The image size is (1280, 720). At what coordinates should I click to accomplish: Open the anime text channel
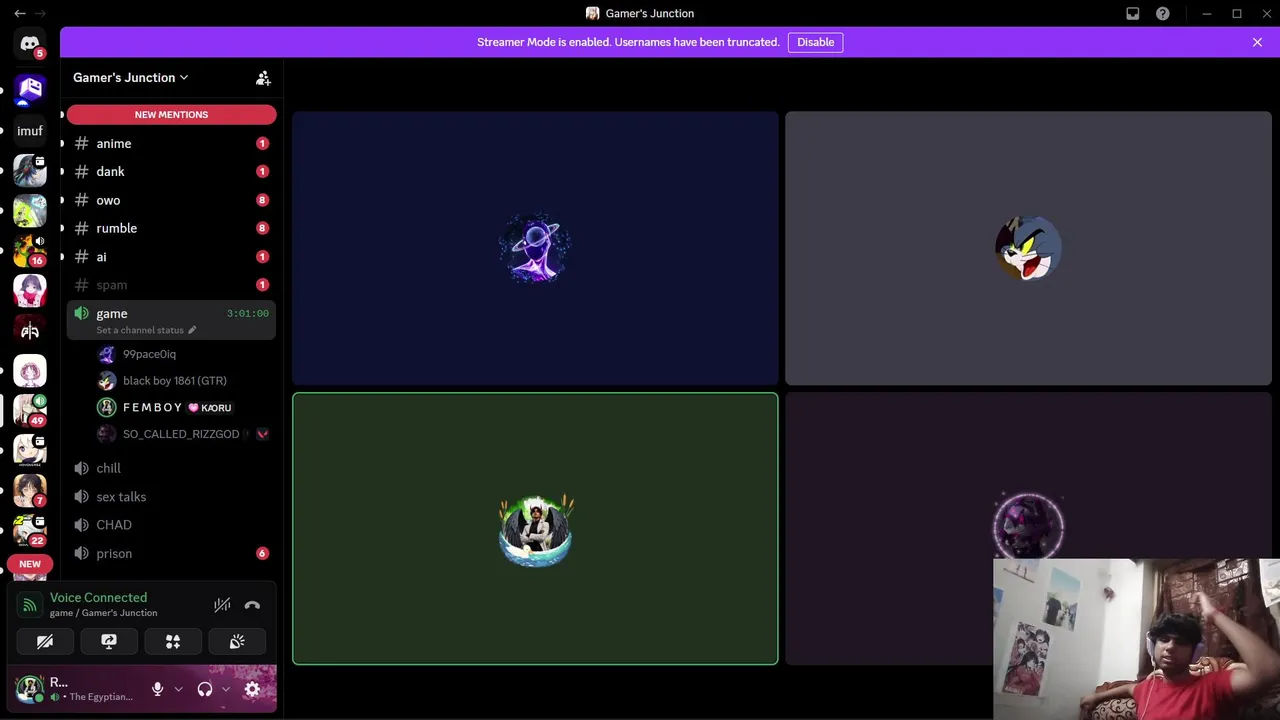click(171, 143)
